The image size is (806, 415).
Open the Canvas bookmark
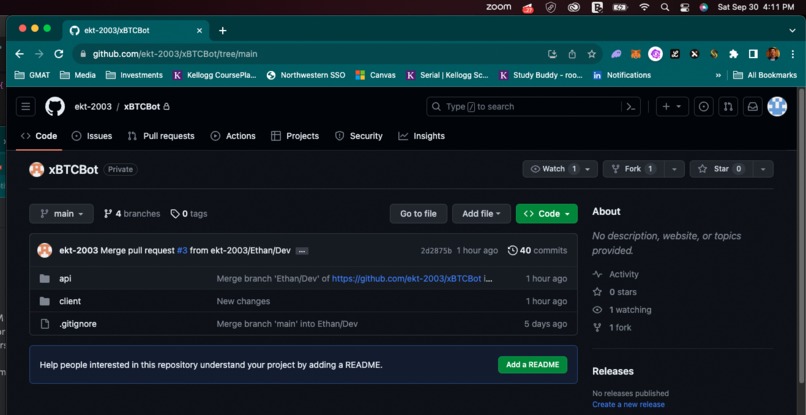coord(375,75)
